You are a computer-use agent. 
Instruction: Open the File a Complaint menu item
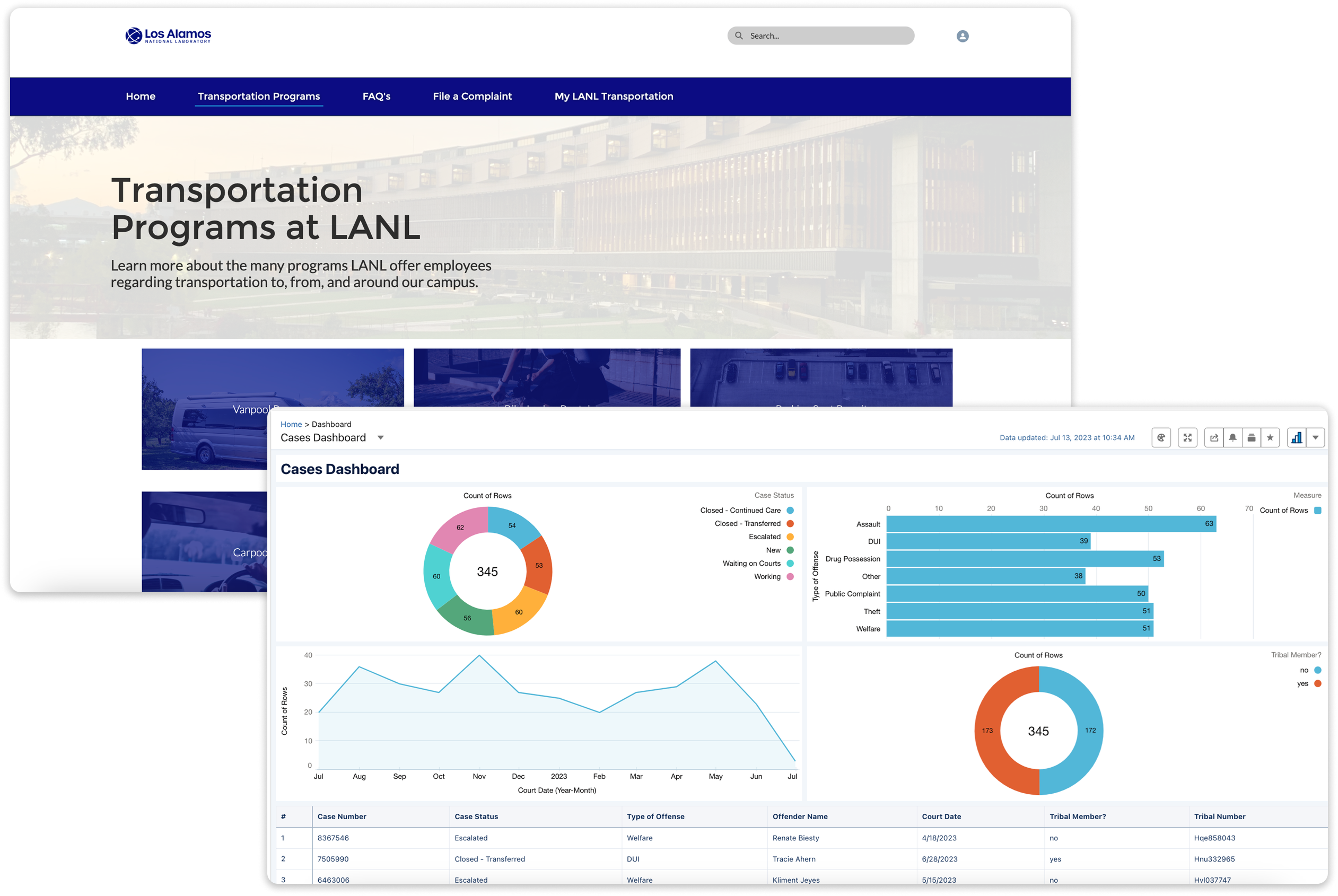(472, 96)
